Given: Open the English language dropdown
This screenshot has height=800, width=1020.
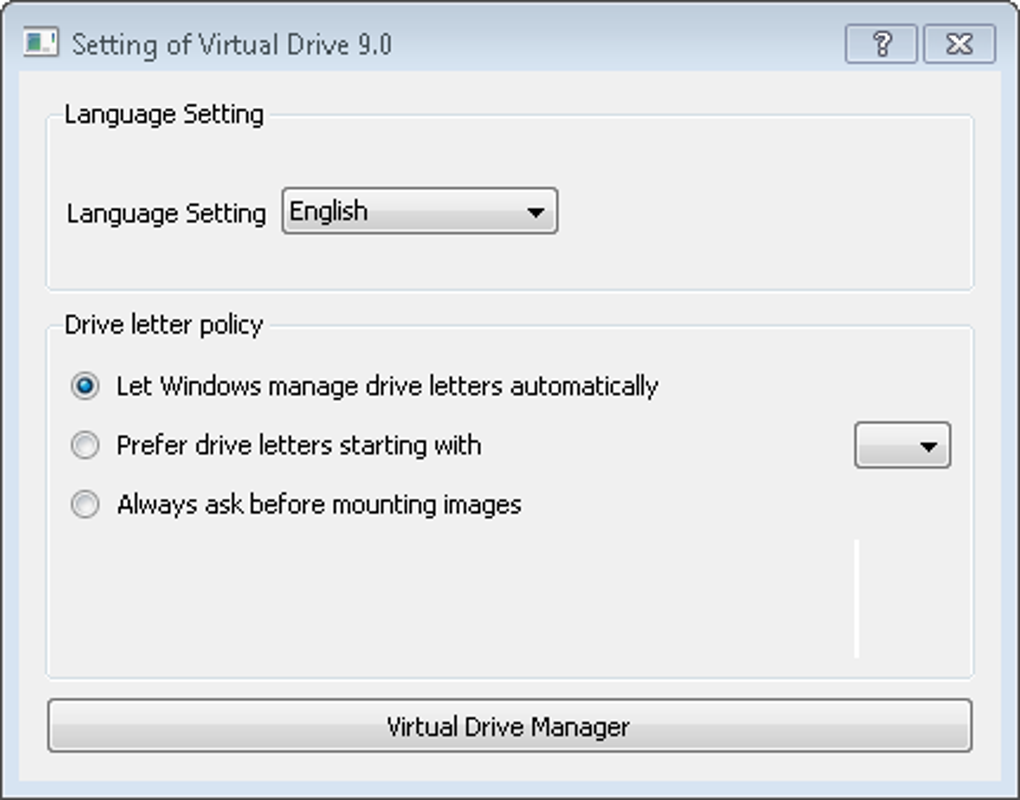Looking at the screenshot, I should point(420,211).
